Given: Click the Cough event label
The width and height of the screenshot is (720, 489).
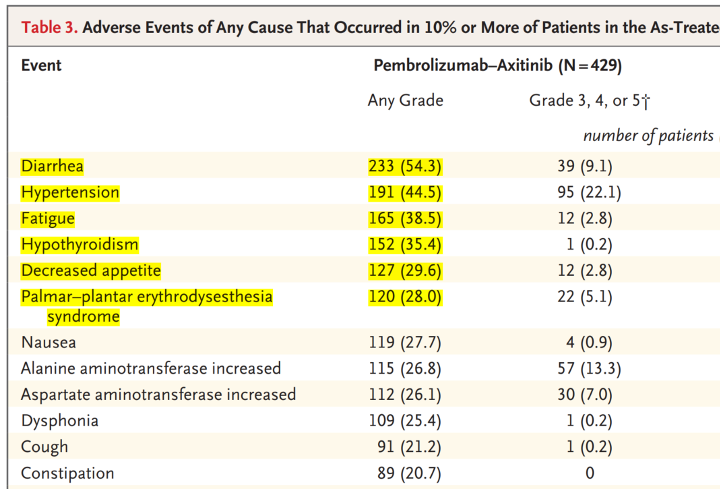Looking at the screenshot, I should 45,446.
